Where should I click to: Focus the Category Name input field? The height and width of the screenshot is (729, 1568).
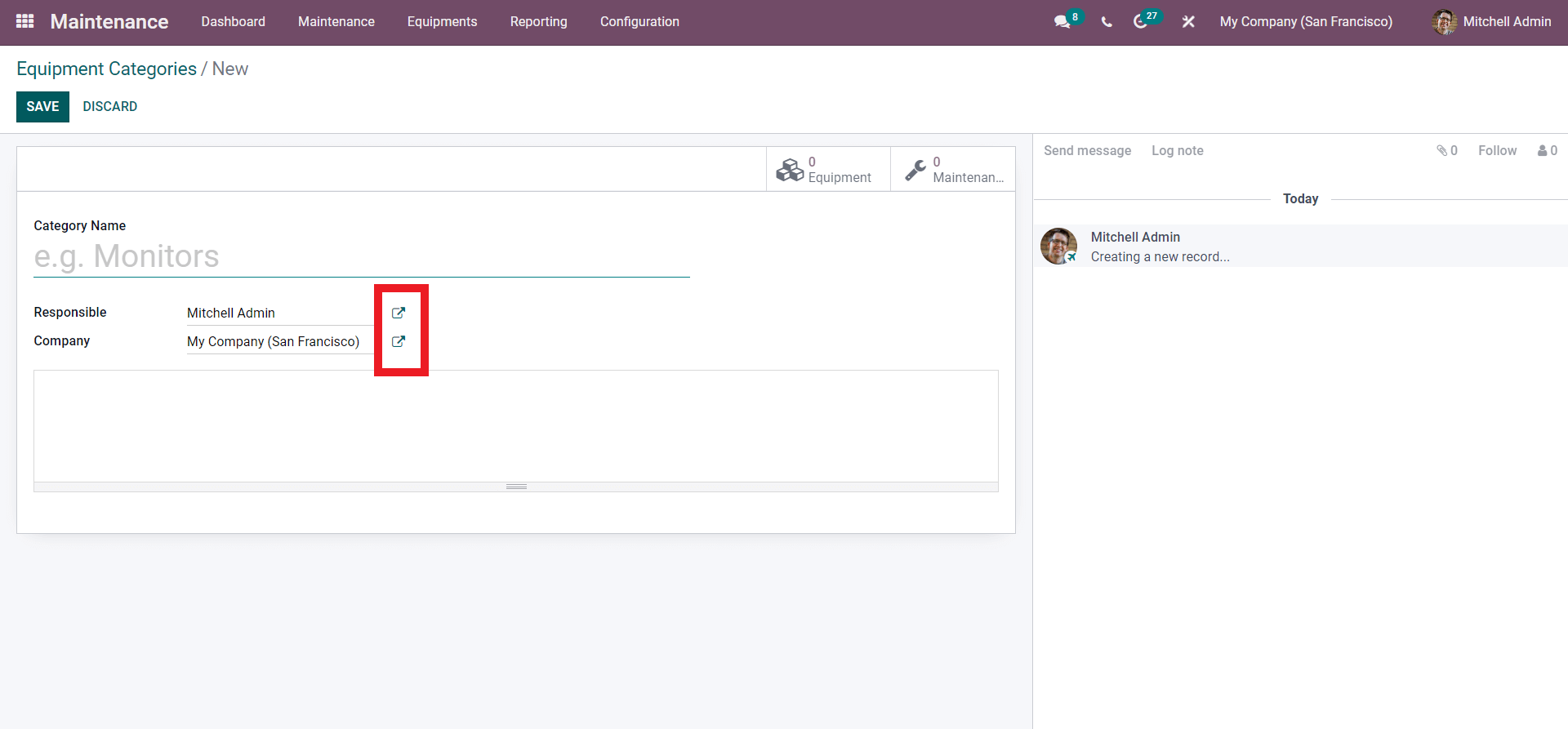362,256
